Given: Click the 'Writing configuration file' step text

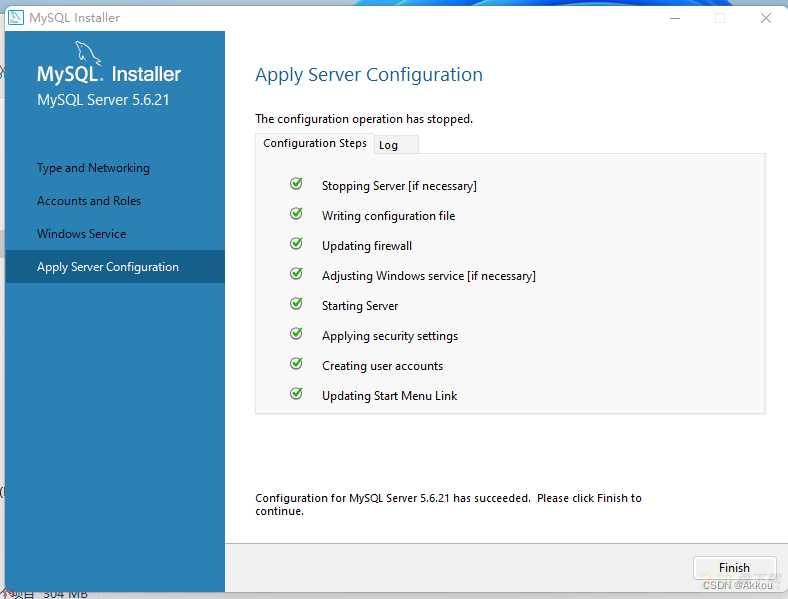Looking at the screenshot, I should point(388,216).
